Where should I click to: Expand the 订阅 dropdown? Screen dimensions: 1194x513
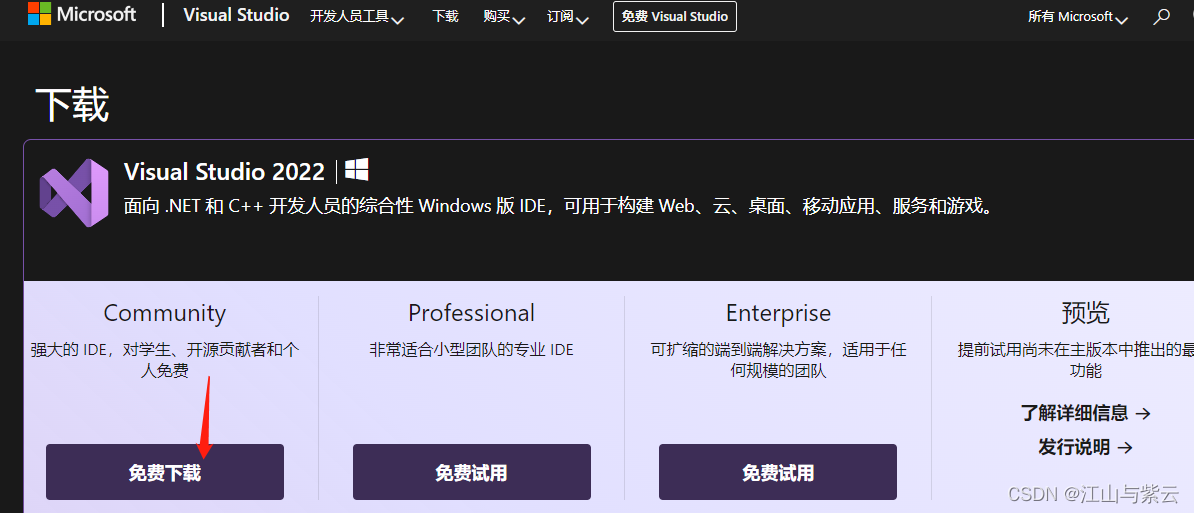[x=568, y=17]
